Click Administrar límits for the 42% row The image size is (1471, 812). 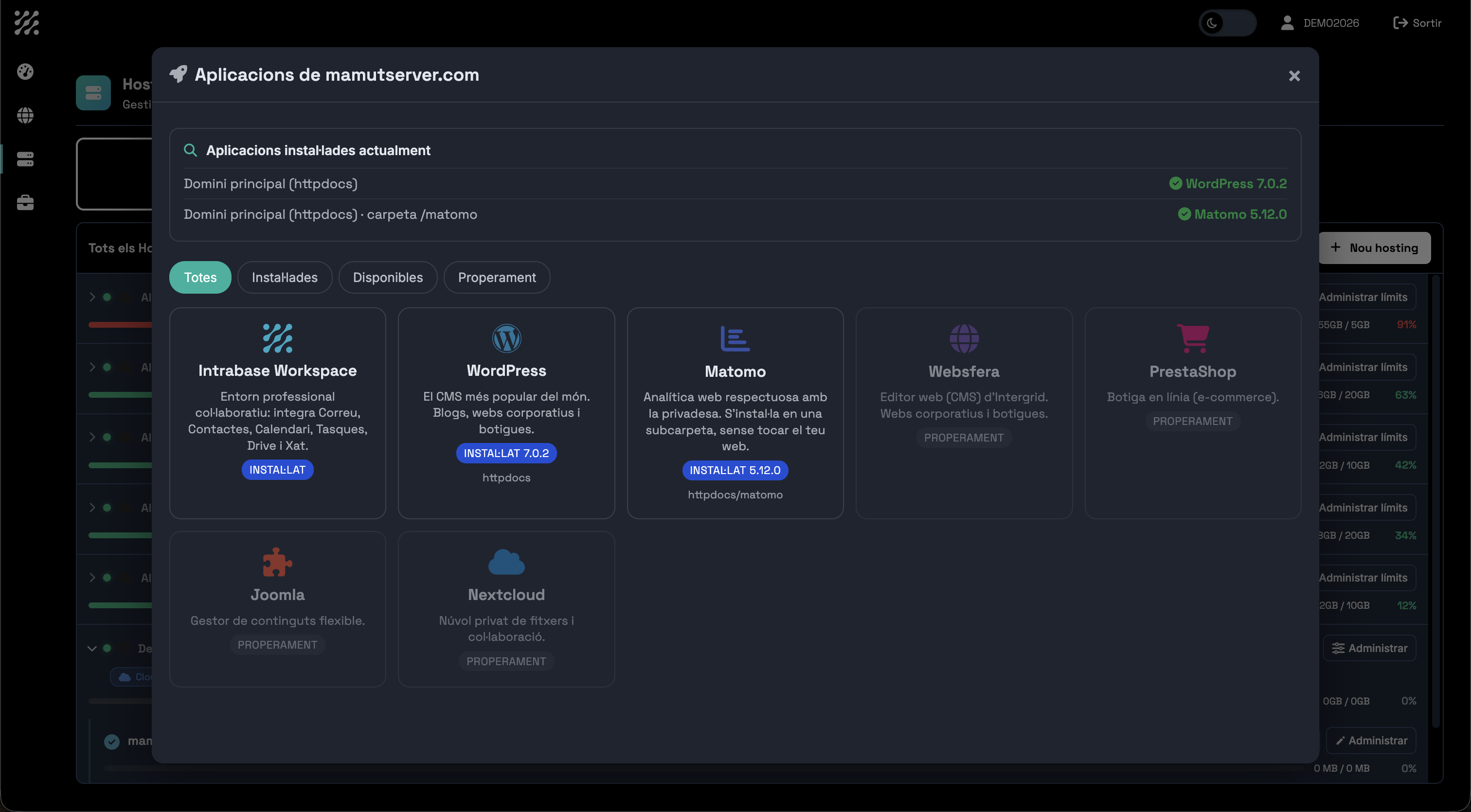click(1363, 437)
